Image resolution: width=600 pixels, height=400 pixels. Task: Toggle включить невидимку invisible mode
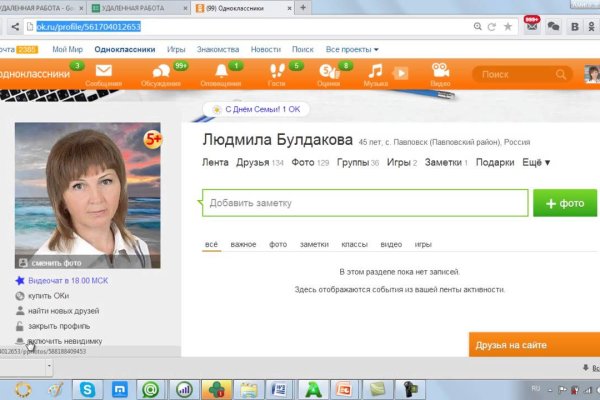60,341
